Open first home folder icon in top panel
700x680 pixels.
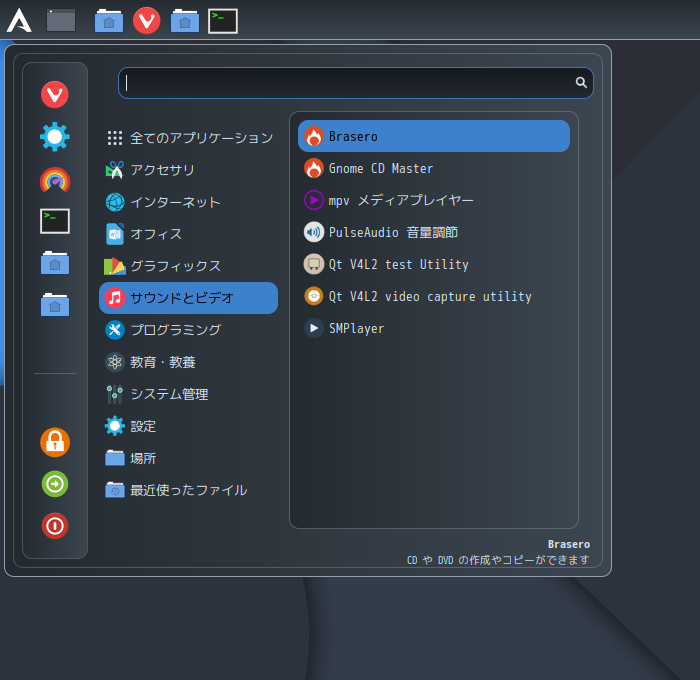click(109, 21)
